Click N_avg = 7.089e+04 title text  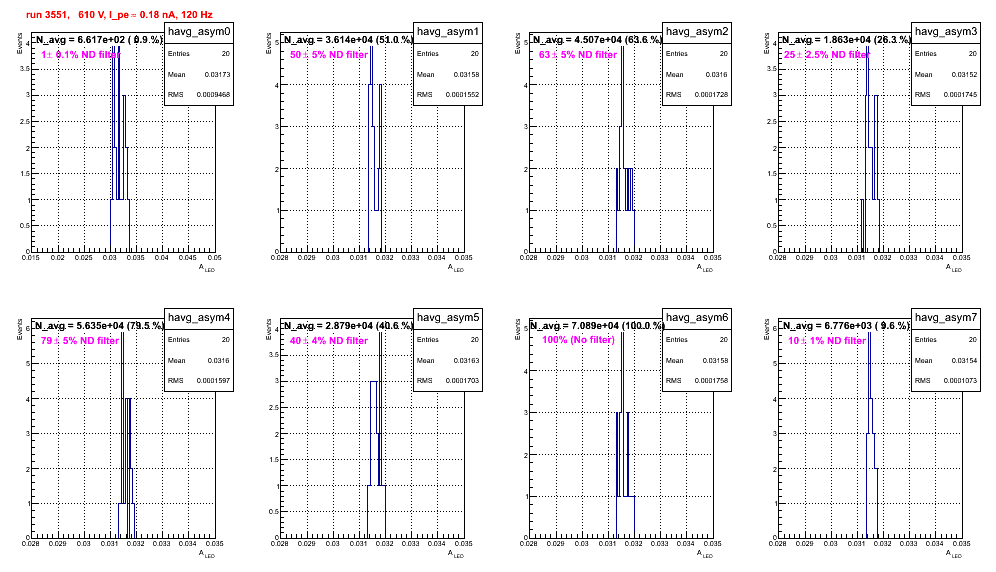597,325
